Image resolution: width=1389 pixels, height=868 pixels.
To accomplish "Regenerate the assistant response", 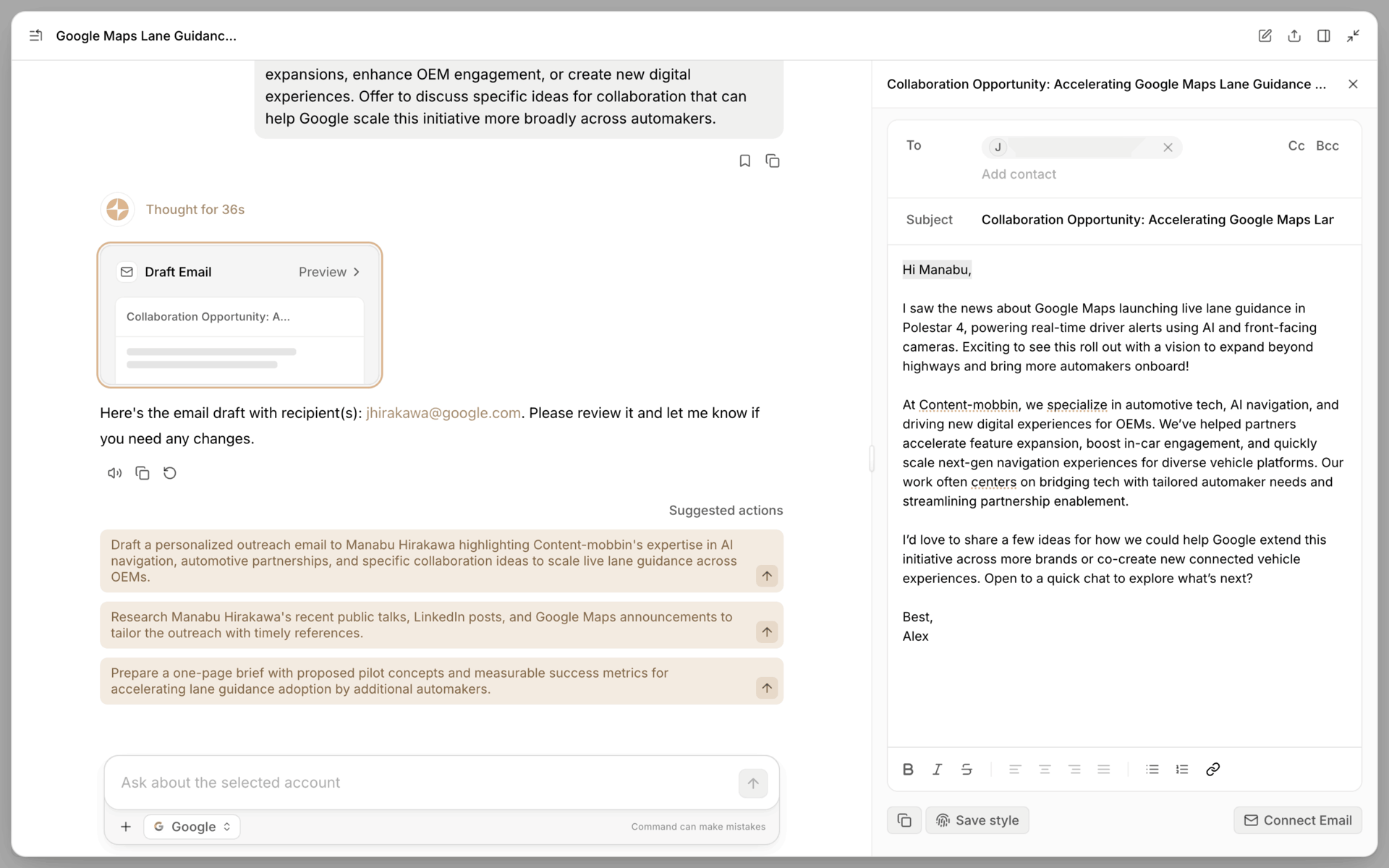I will click(170, 473).
